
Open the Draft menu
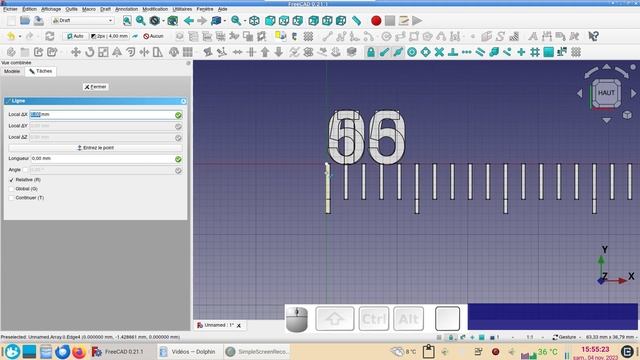pos(105,9)
